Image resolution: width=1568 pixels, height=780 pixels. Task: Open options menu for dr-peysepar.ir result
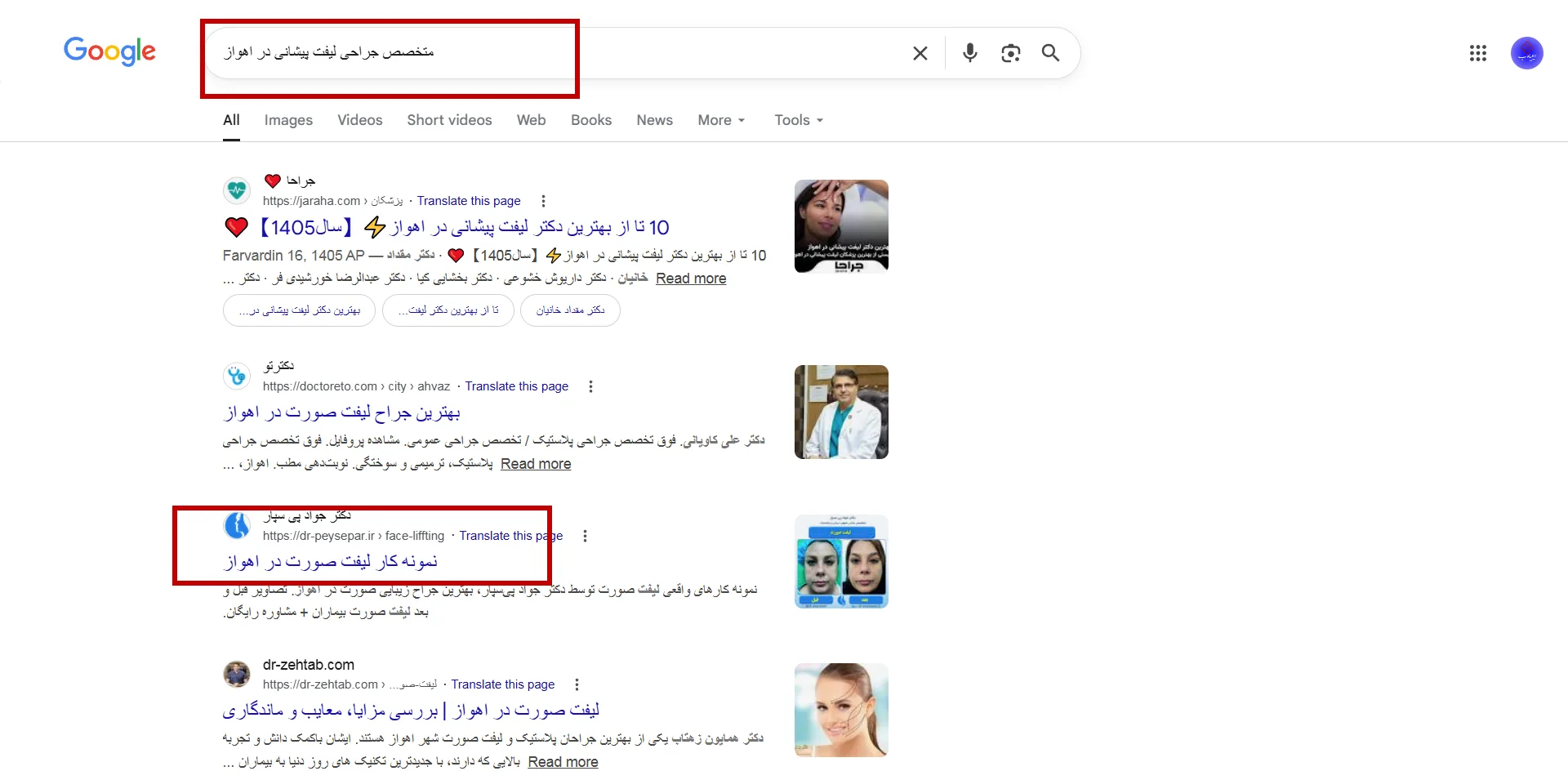click(x=585, y=536)
